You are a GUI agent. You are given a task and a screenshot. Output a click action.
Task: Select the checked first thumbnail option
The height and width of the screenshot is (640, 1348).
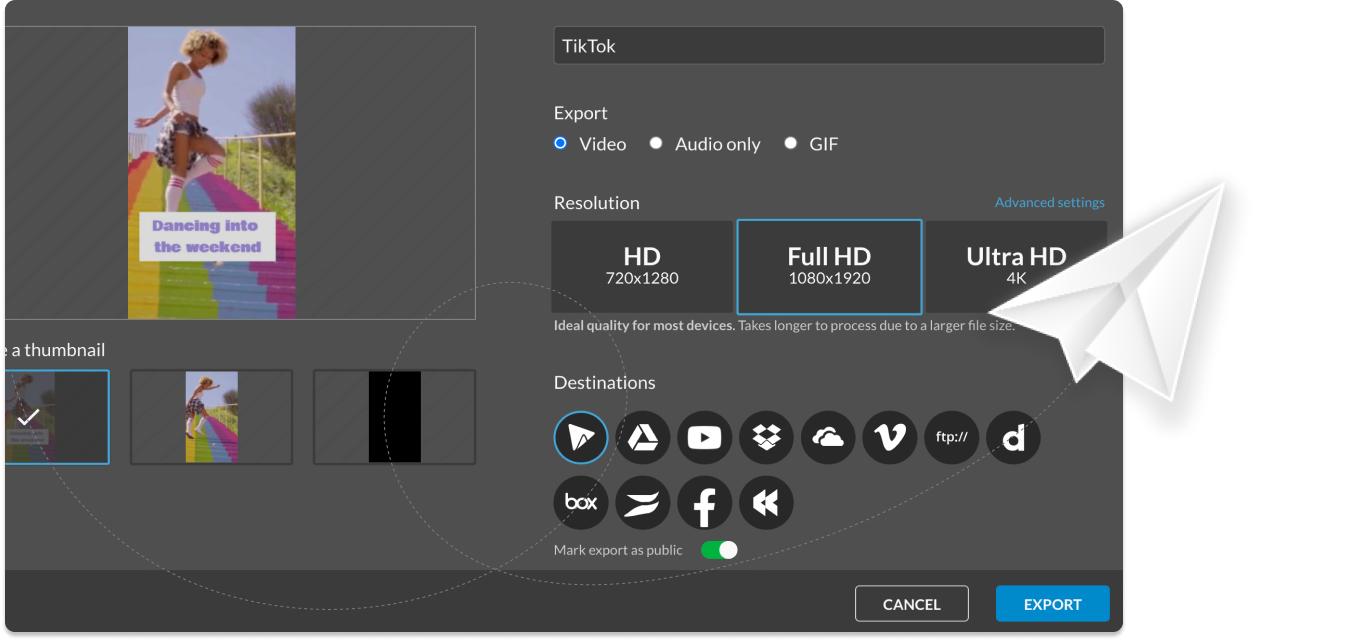coord(56,417)
